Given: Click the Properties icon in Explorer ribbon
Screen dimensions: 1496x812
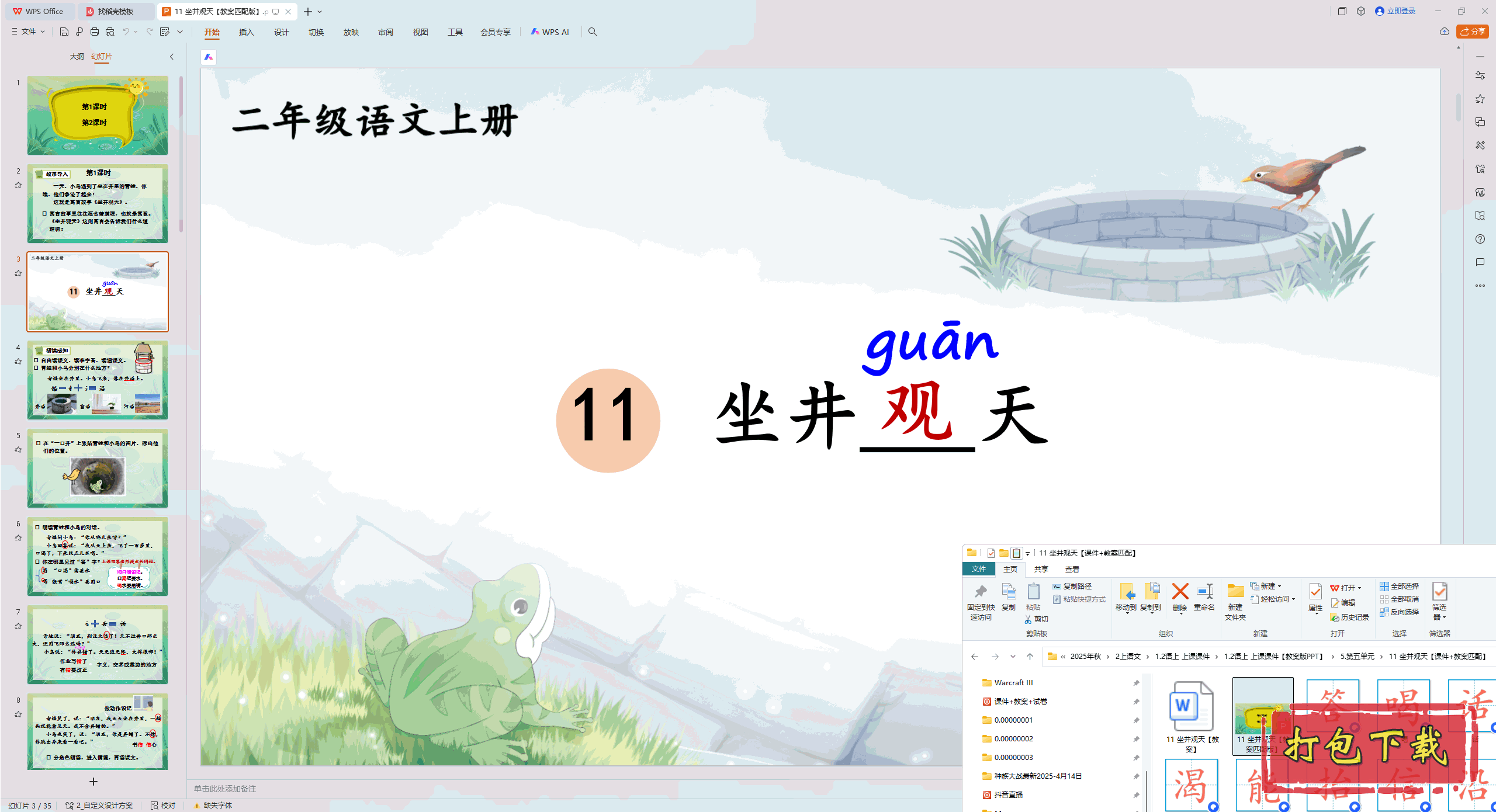Looking at the screenshot, I should (x=1315, y=592).
